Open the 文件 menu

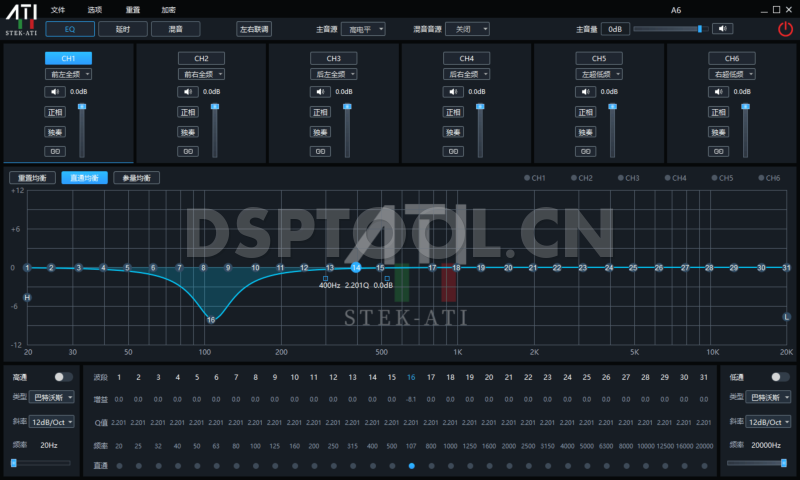click(x=58, y=10)
